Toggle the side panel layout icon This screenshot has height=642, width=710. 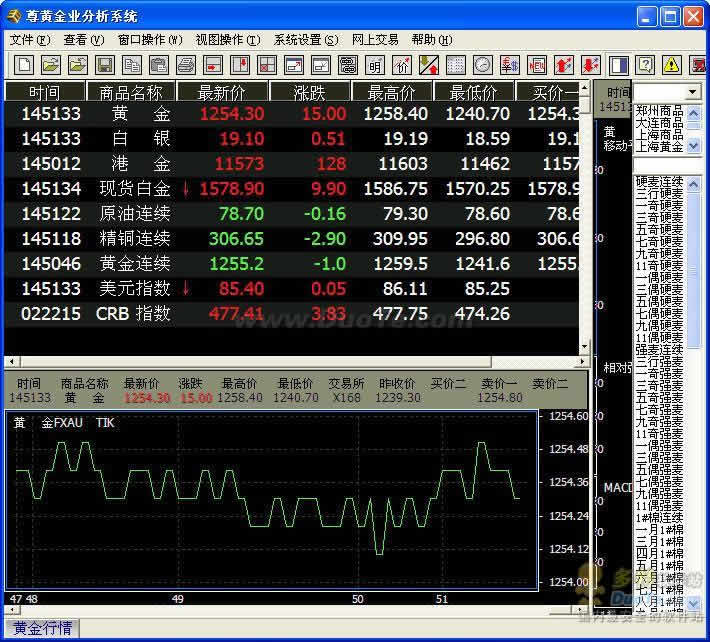(618, 66)
